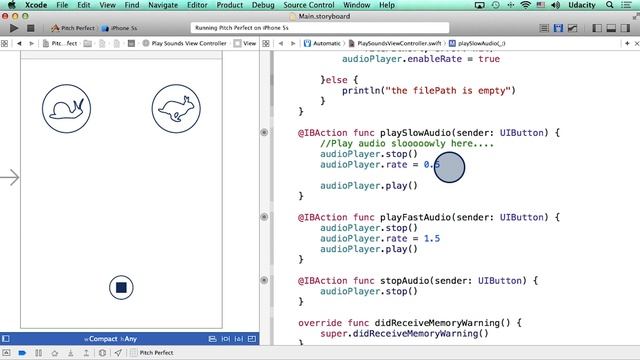Go forward in storyboard editor history
Screen dimensions: 640x360
[x=31, y=43]
